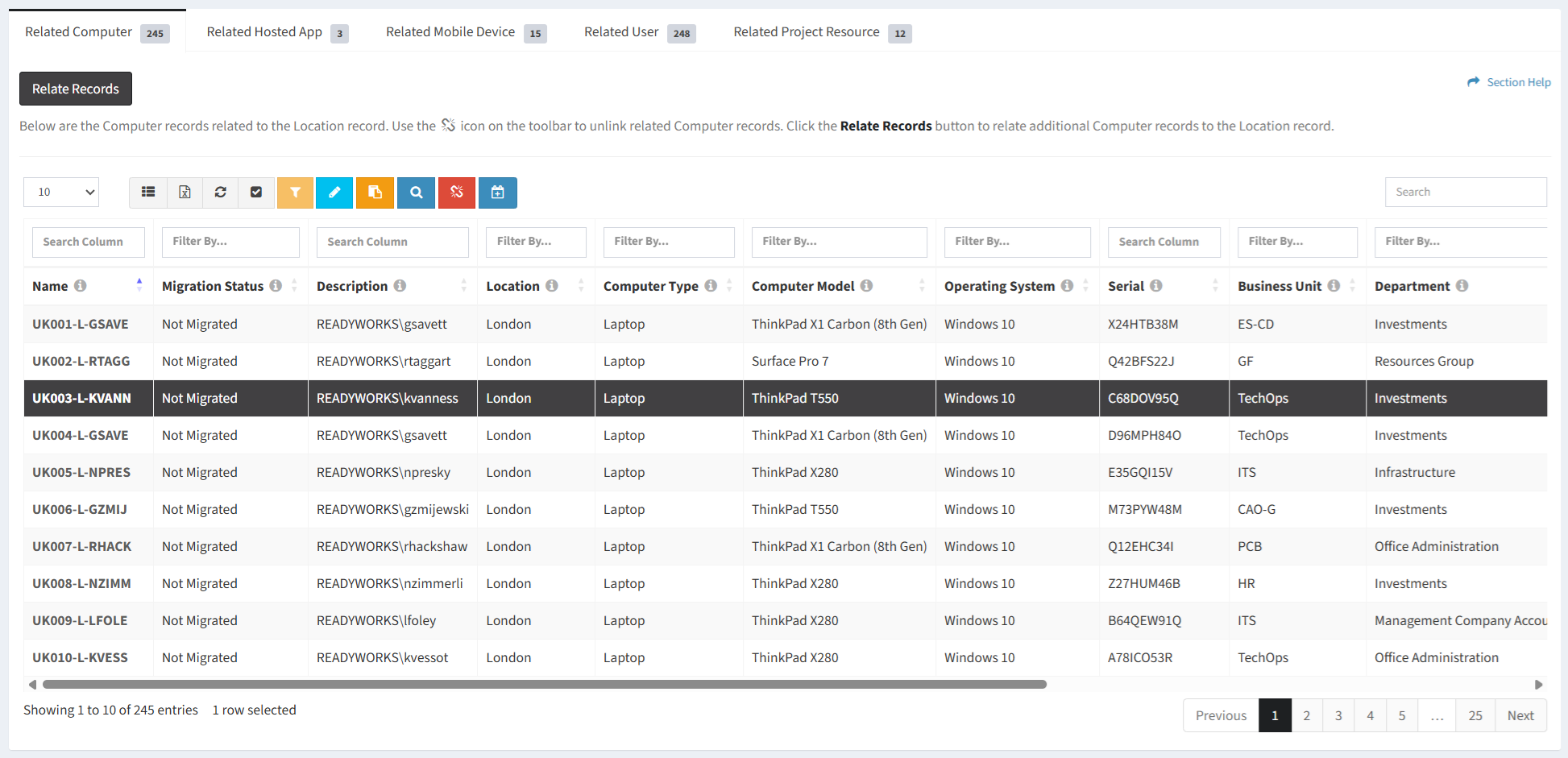Click the column visibility list icon

[x=148, y=193]
